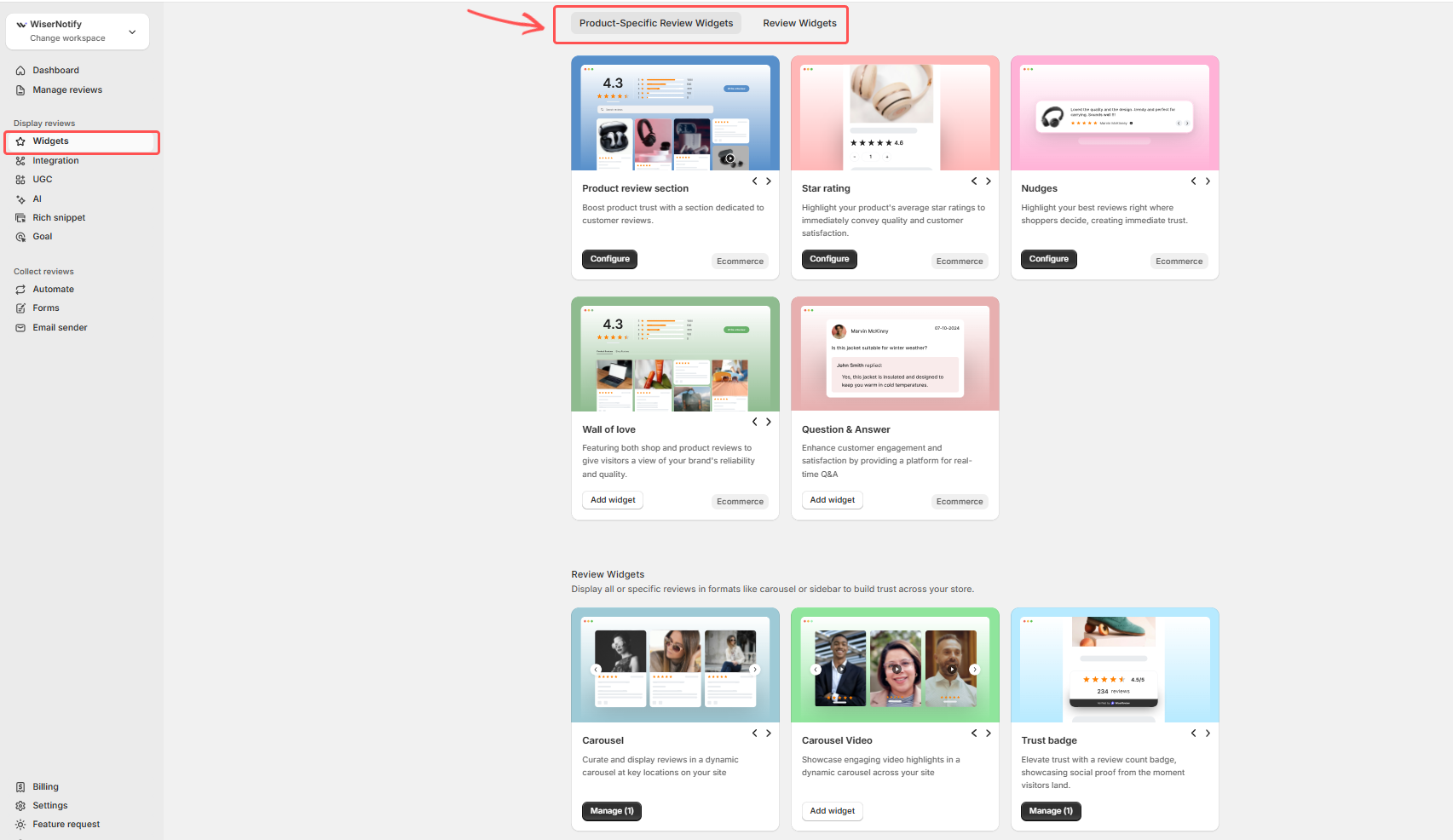The image size is (1453, 840).
Task: Click the Wall of love preview thumbnail
Action: pyautogui.click(x=675, y=354)
